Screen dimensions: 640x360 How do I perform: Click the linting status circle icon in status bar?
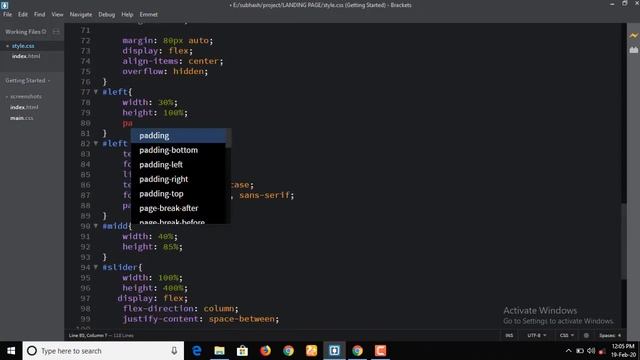(586, 336)
